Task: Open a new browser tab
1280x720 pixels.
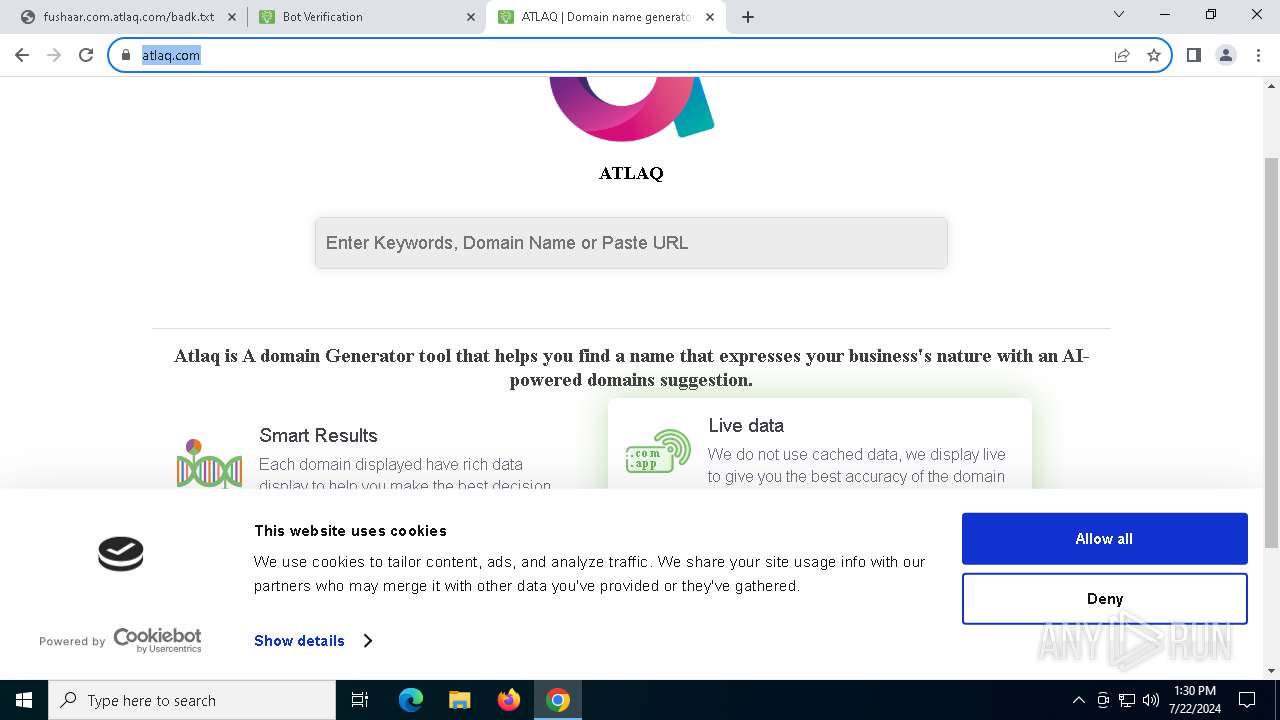Action: click(x=748, y=17)
